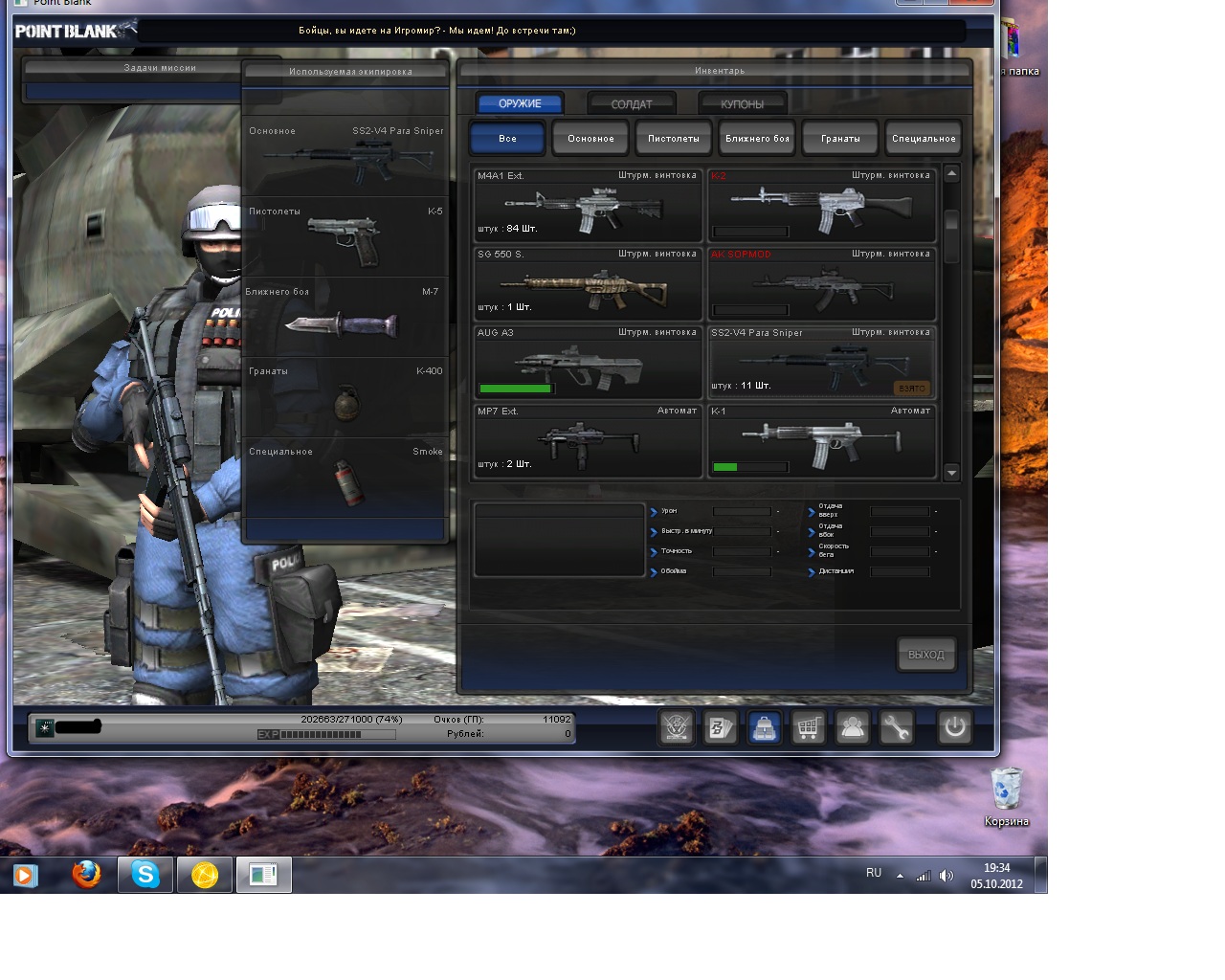Click the Скорость бега stat arrow
Image resolution: width=1225 pixels, height=980 pixels.
click(x=812, y=552)
